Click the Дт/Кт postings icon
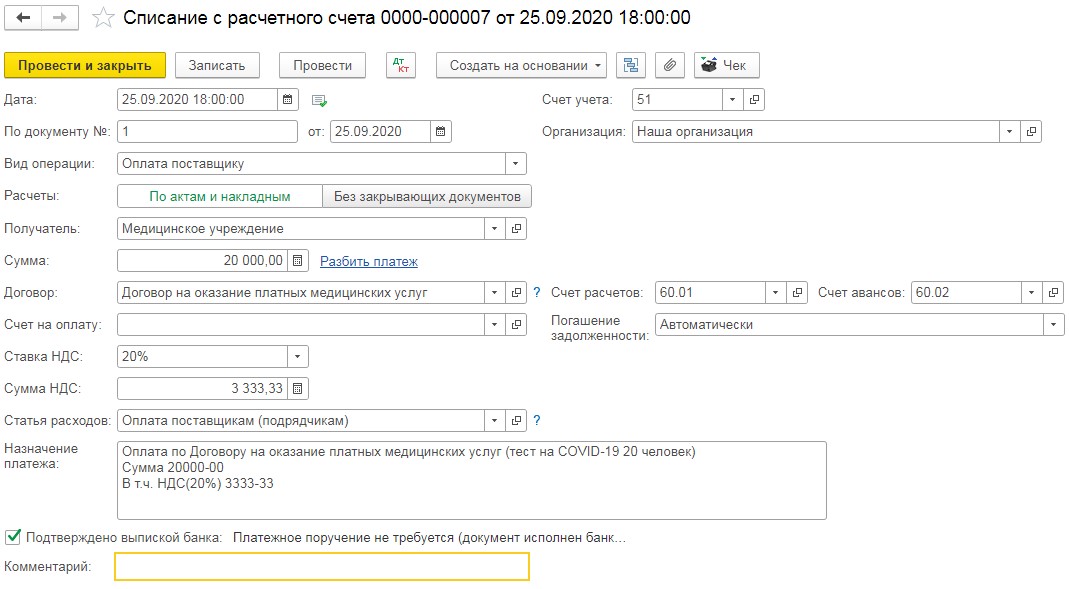This screenshot has width=1069, height=589. 401,65
